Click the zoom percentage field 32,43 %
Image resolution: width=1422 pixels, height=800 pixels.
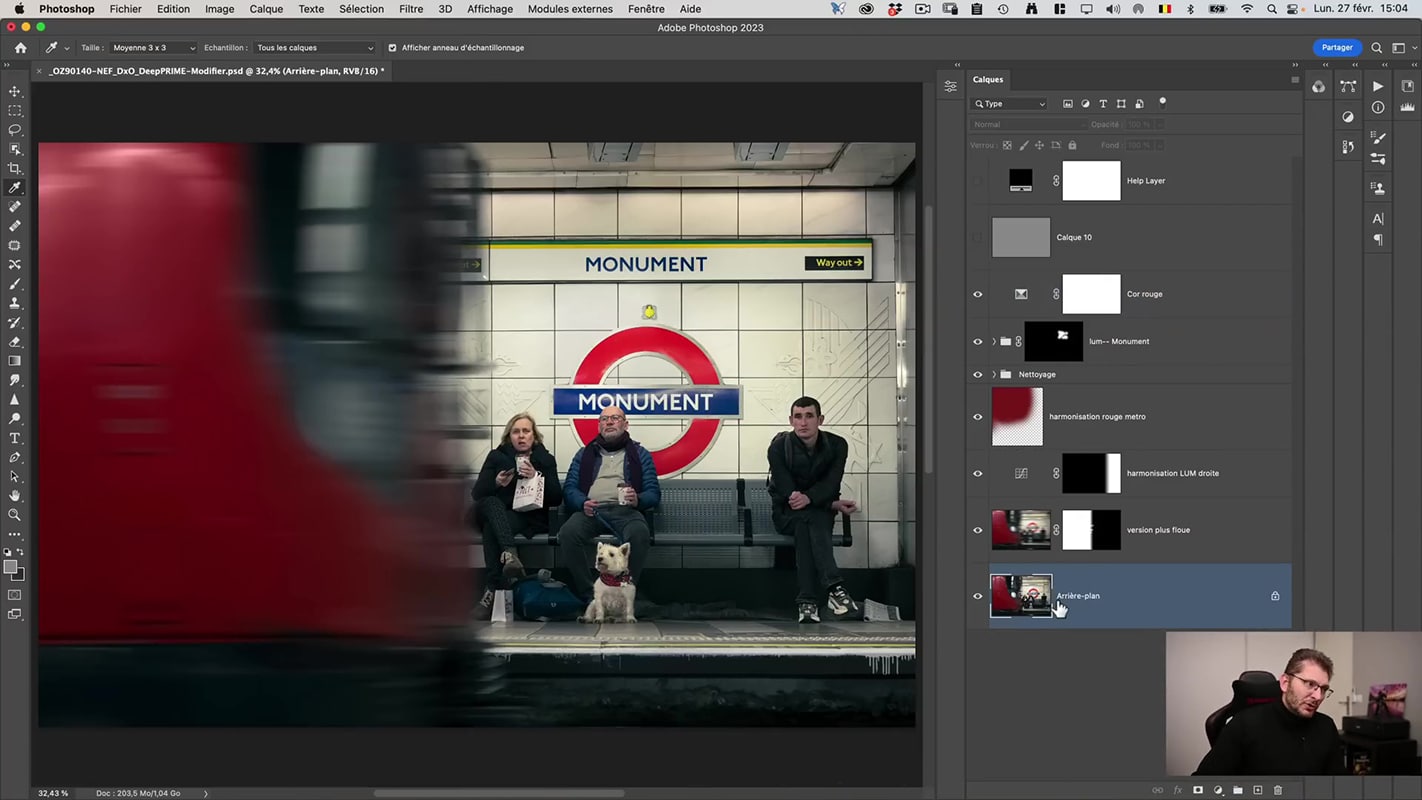(53, 793)
